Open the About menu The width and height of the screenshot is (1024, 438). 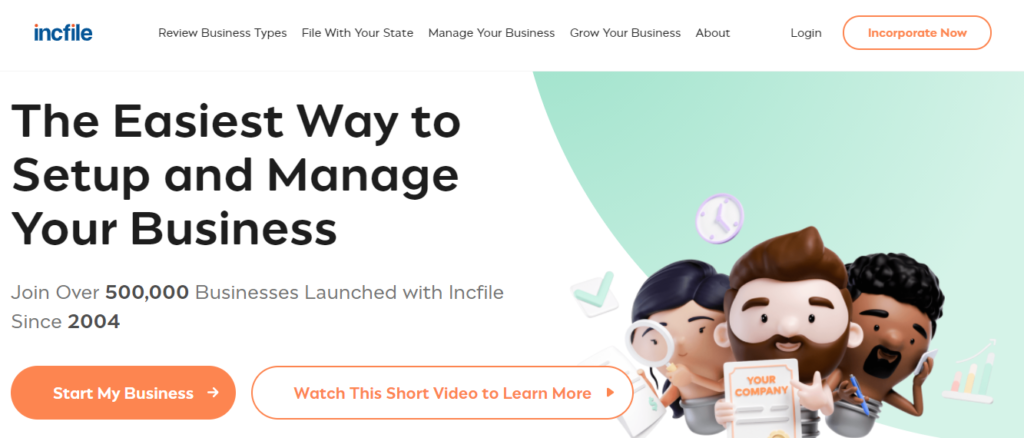click(x=712, y=33)
